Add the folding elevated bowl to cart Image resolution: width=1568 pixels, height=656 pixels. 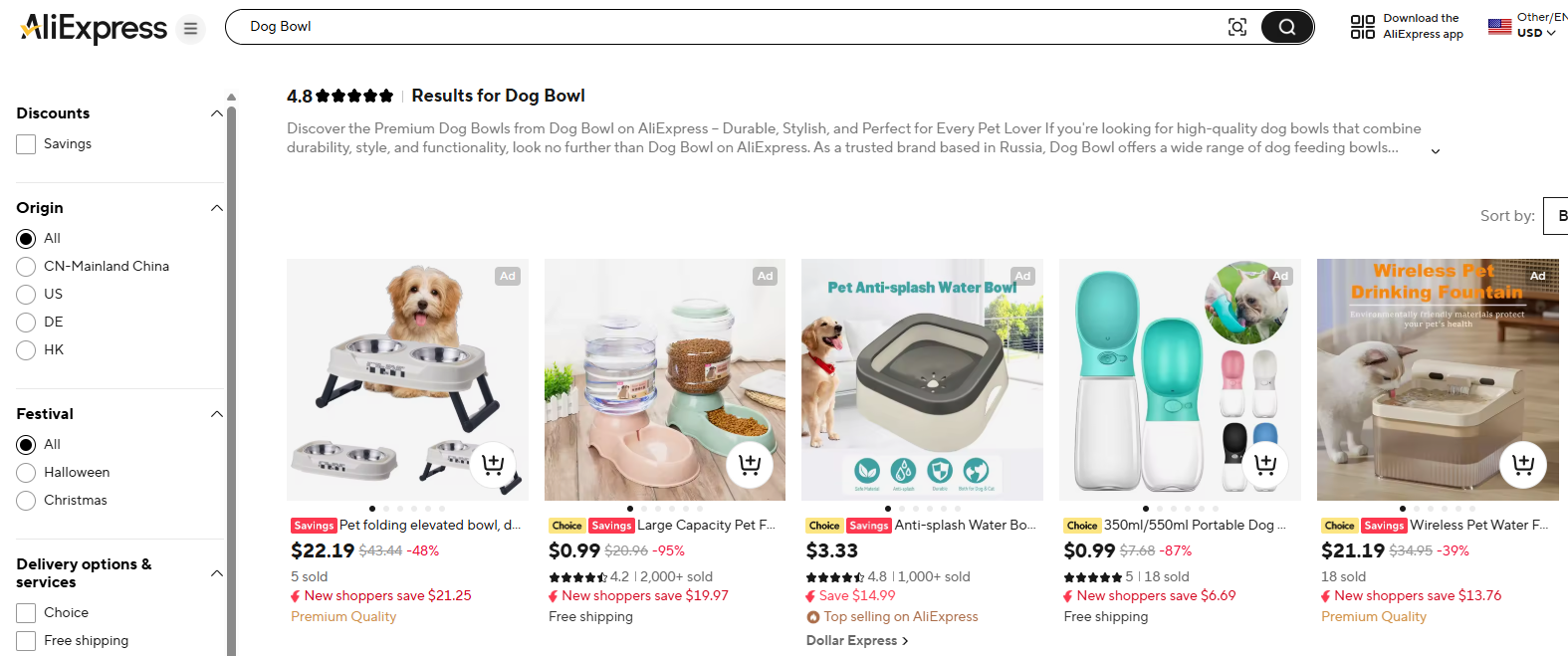(493, 464)
